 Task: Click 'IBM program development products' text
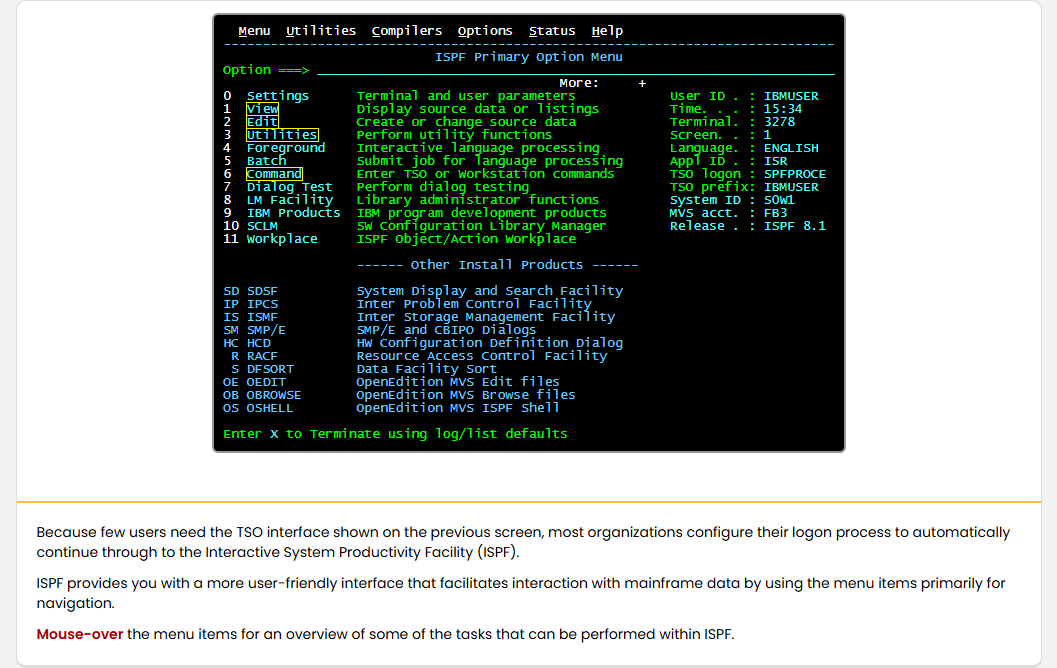tap(481, 213)
